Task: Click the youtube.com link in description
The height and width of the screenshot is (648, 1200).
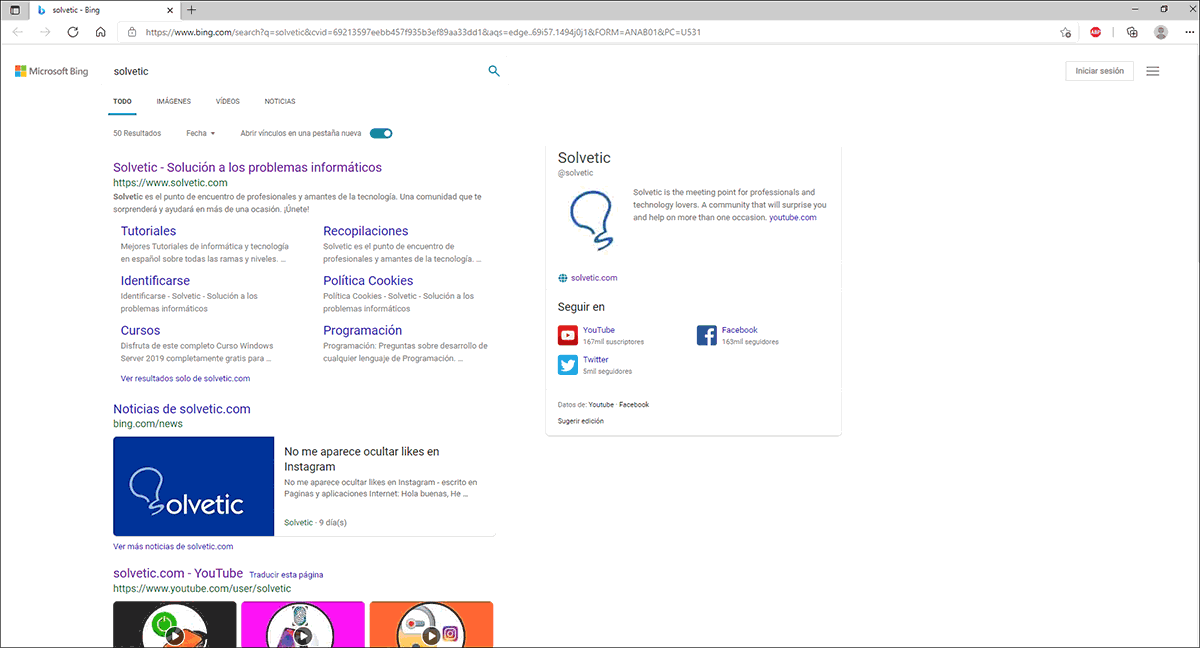Action: point(793,217)
